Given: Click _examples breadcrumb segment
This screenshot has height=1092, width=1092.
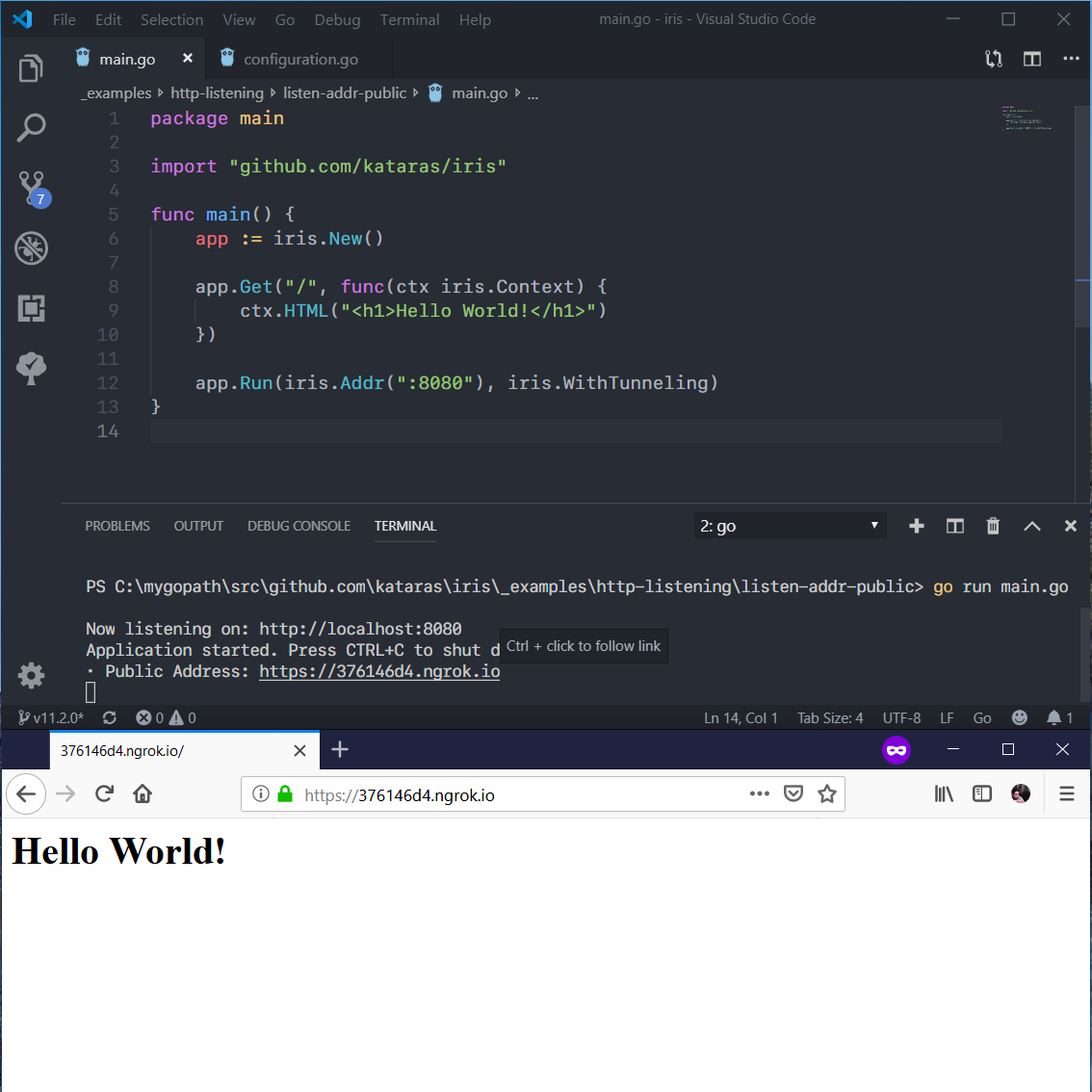Looking at the screenshot, I should coord(116,93).
